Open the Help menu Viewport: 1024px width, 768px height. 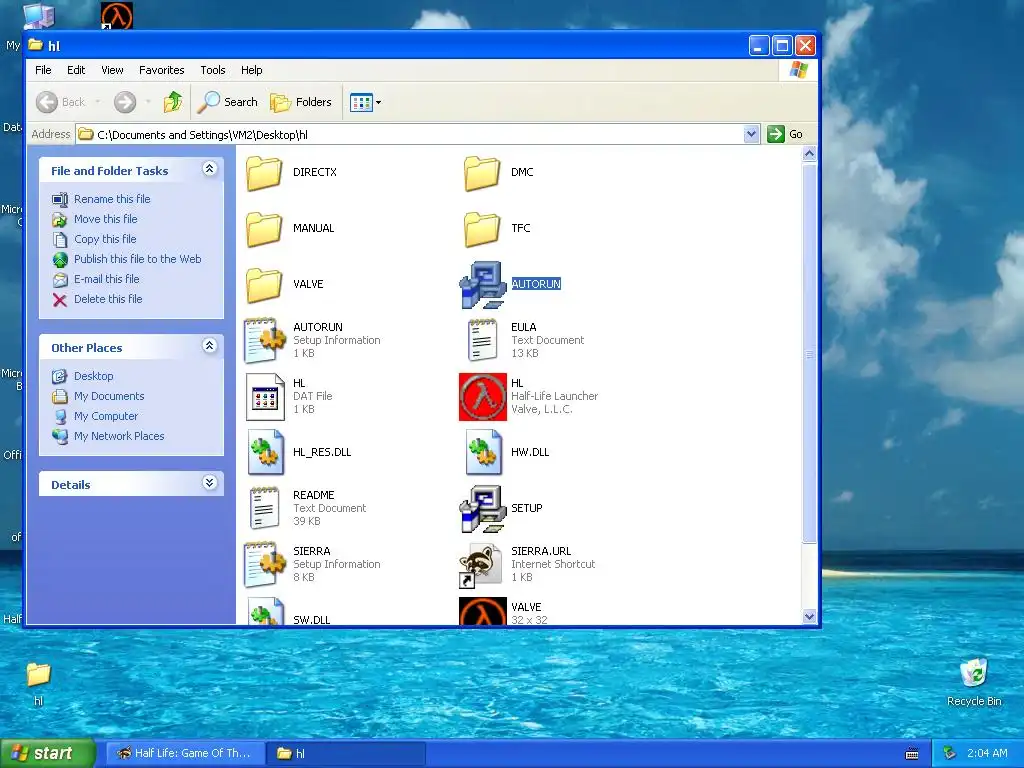click(x=251, y=70)
